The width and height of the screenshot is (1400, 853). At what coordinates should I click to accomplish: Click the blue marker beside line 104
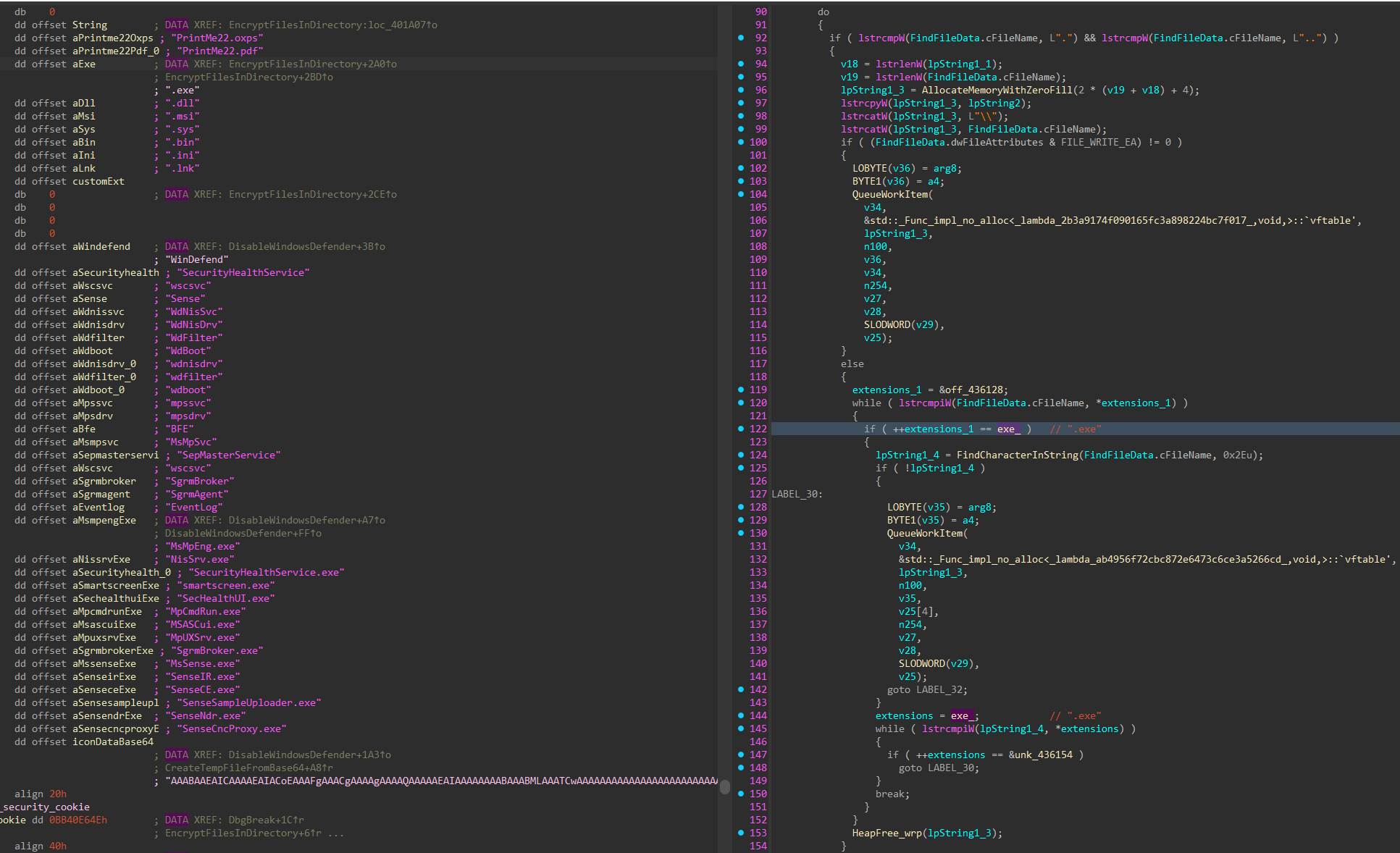pos(740,194)
